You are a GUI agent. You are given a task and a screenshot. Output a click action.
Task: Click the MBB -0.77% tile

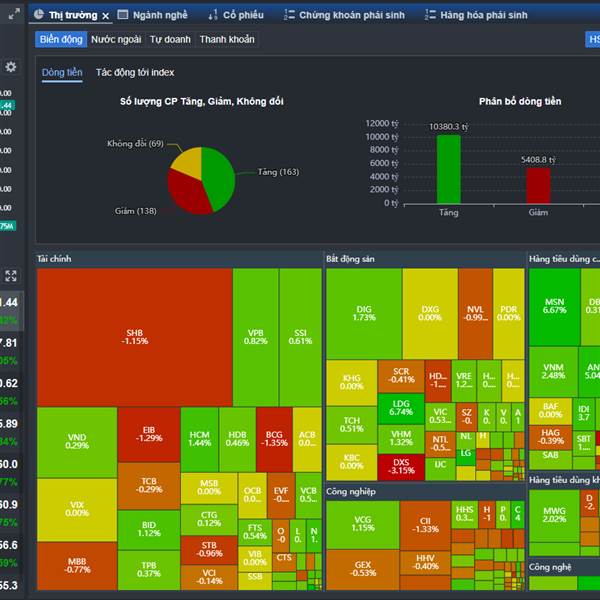click(77, 566)
